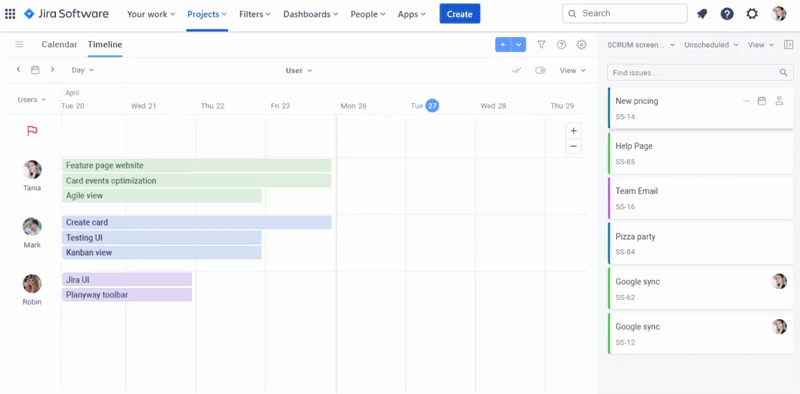The image size is (800, 394).
Task: Switch to the Calendar tab
Action: (x=59, y=44)
